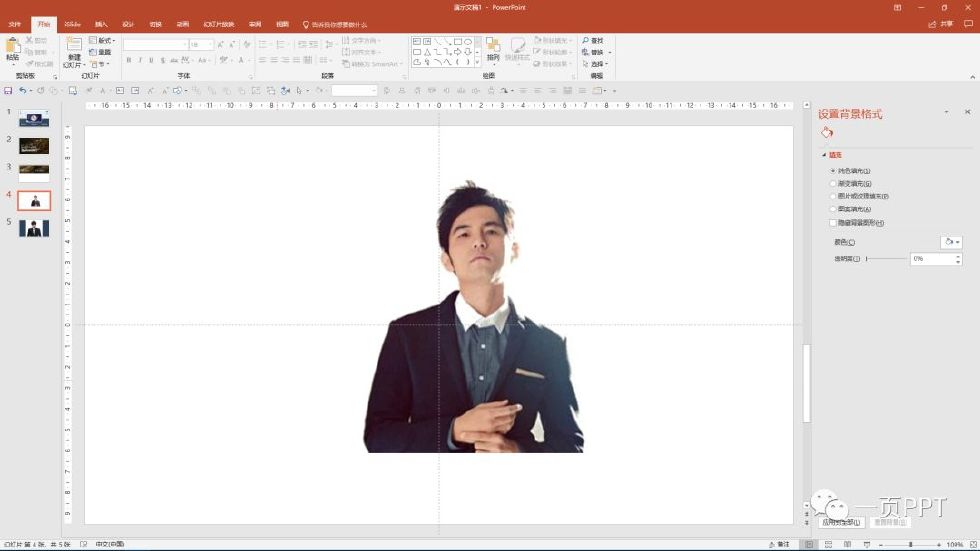
Task: Expand the shapes gallery more arrow
Action: (x=478, y=62)
